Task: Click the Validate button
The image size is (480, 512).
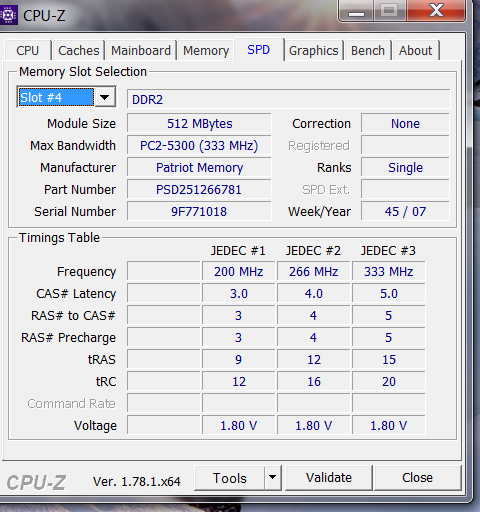Action: click(329, 478)
